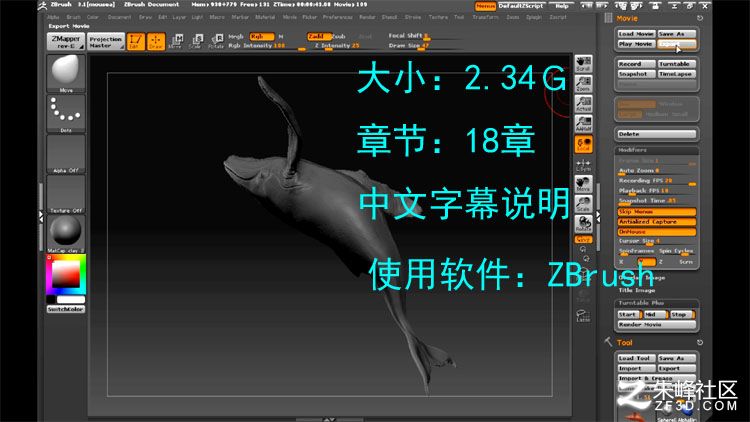Viewport: 750px width, 422px height.
Task: Open the Texture Off selector
Action: tap(66, 194)
